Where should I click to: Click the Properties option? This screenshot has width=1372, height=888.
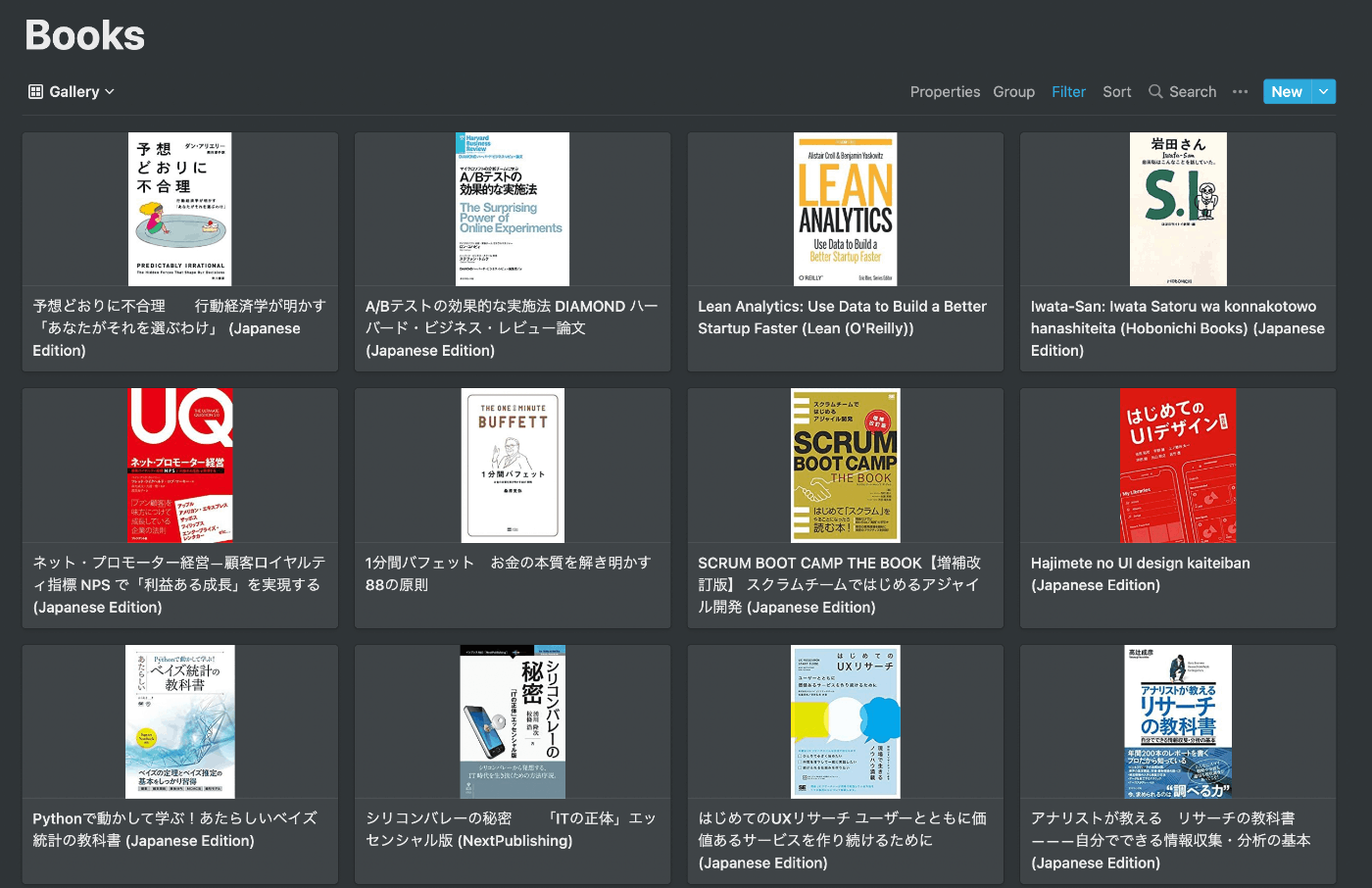coord(945,91)
